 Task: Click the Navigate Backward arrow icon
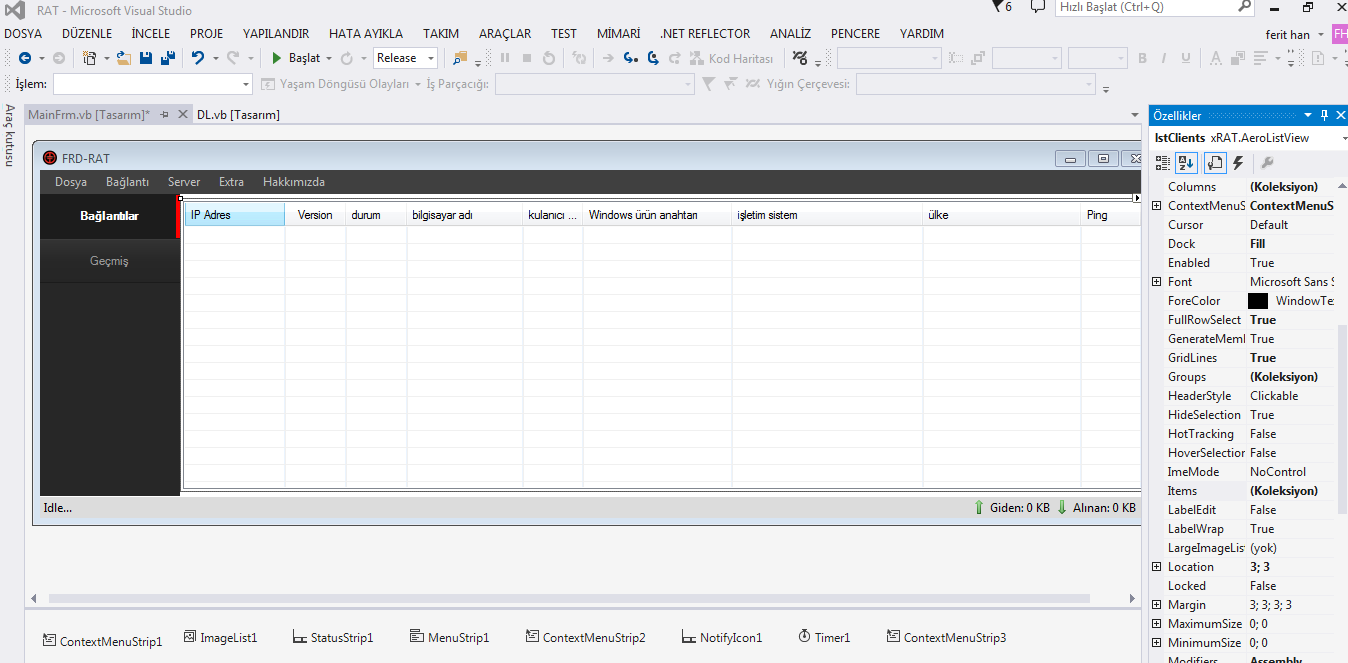[25, 58]
